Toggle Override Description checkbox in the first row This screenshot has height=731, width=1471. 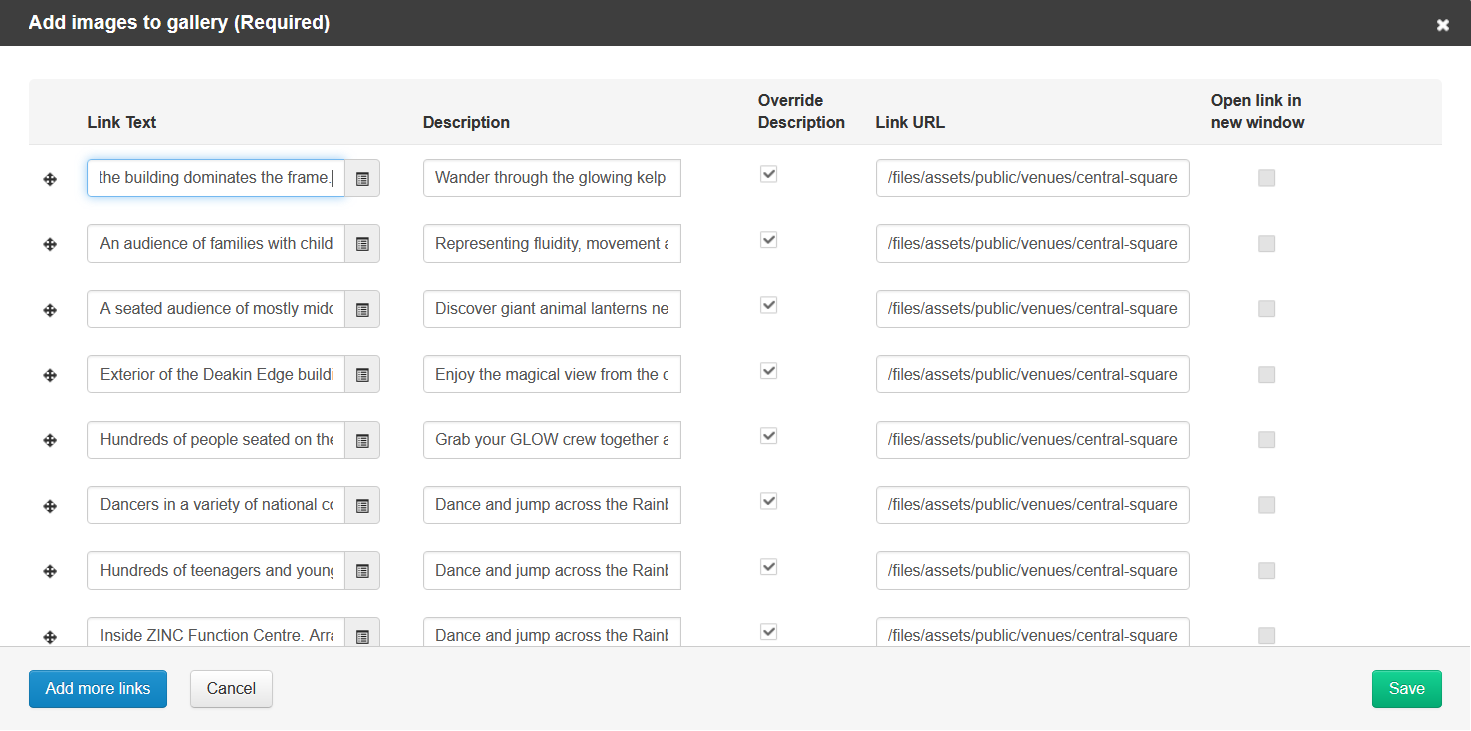coord(768,175)
